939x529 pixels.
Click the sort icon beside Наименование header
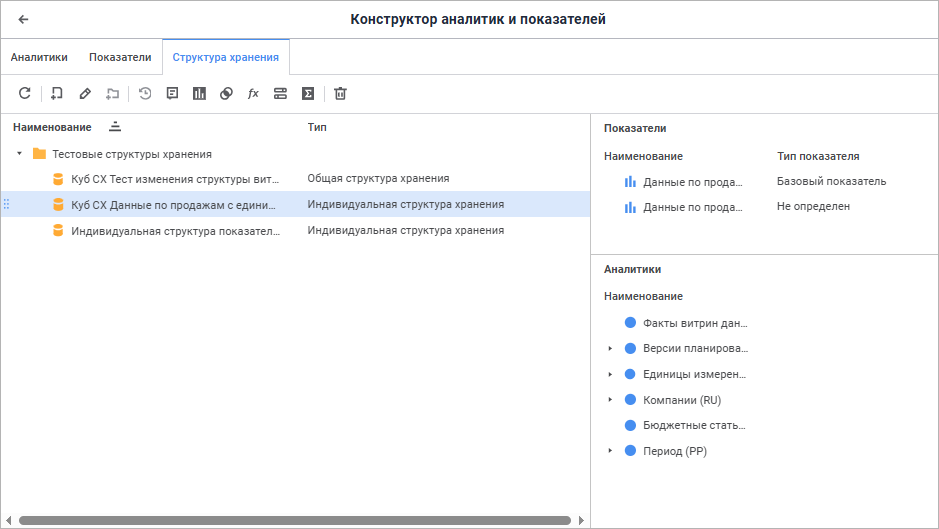(115, 127)
